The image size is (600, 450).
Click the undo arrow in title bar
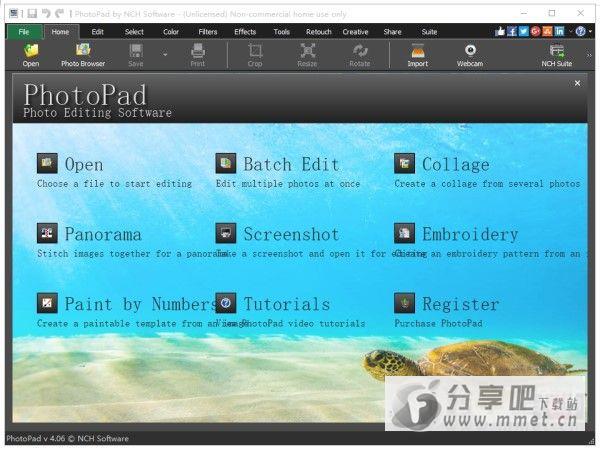click(46, 14)
